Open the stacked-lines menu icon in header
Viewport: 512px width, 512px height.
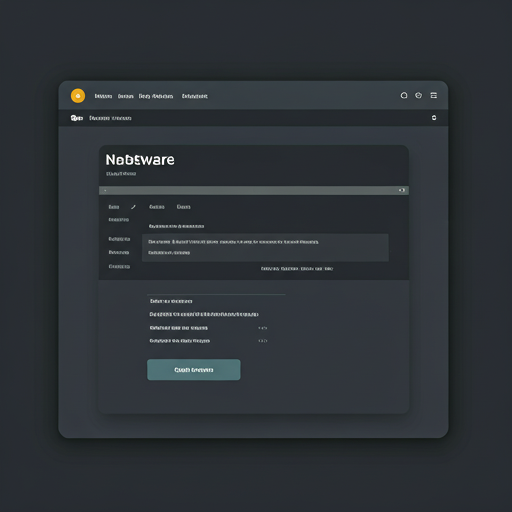pyautogui.click(x=434, y=96)
